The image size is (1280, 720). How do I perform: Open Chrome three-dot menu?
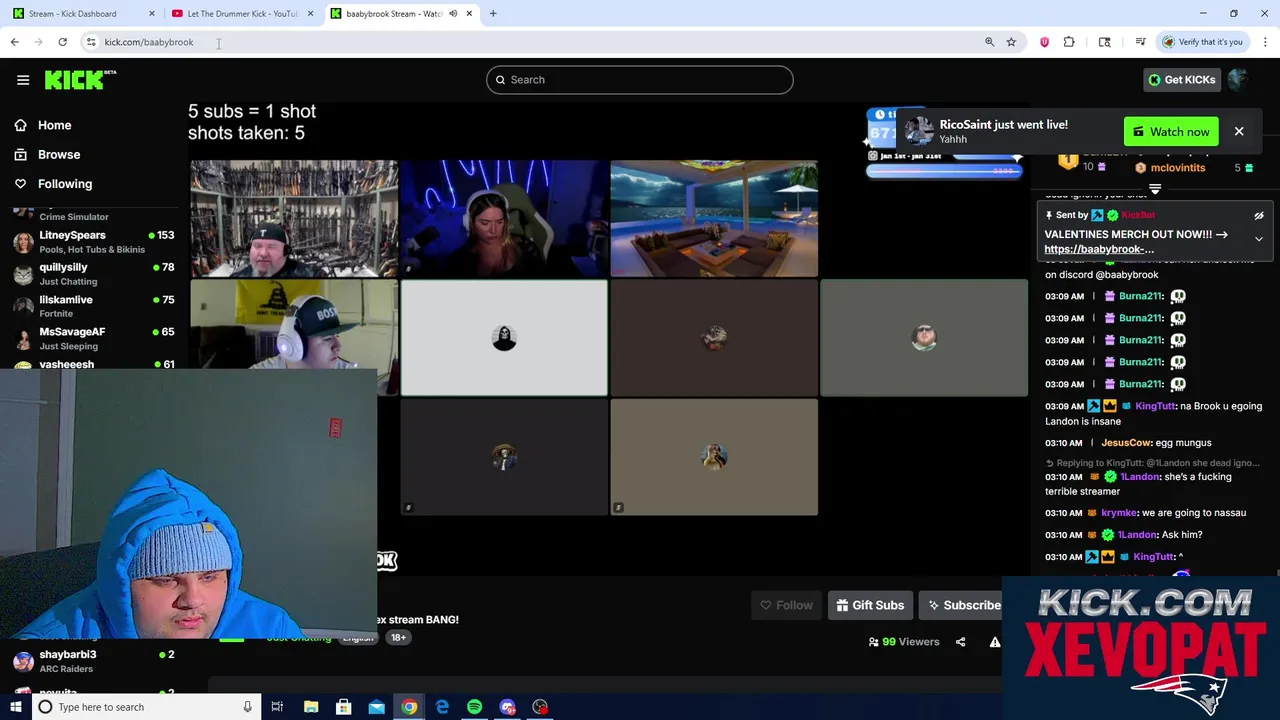(x=1265, y=42)
